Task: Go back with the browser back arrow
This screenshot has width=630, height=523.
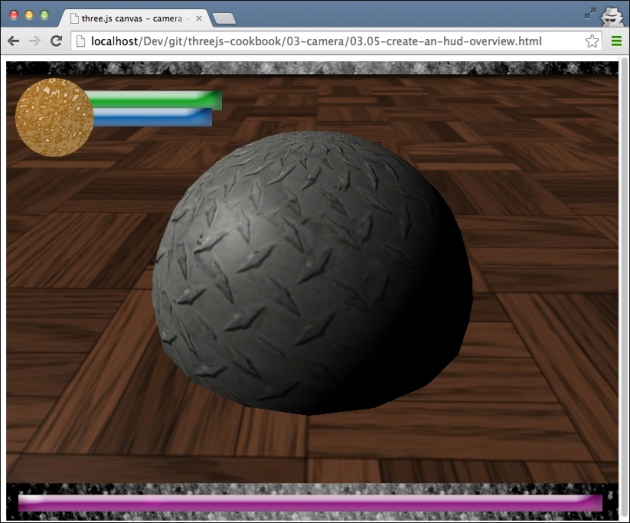Action: point(13,41)
